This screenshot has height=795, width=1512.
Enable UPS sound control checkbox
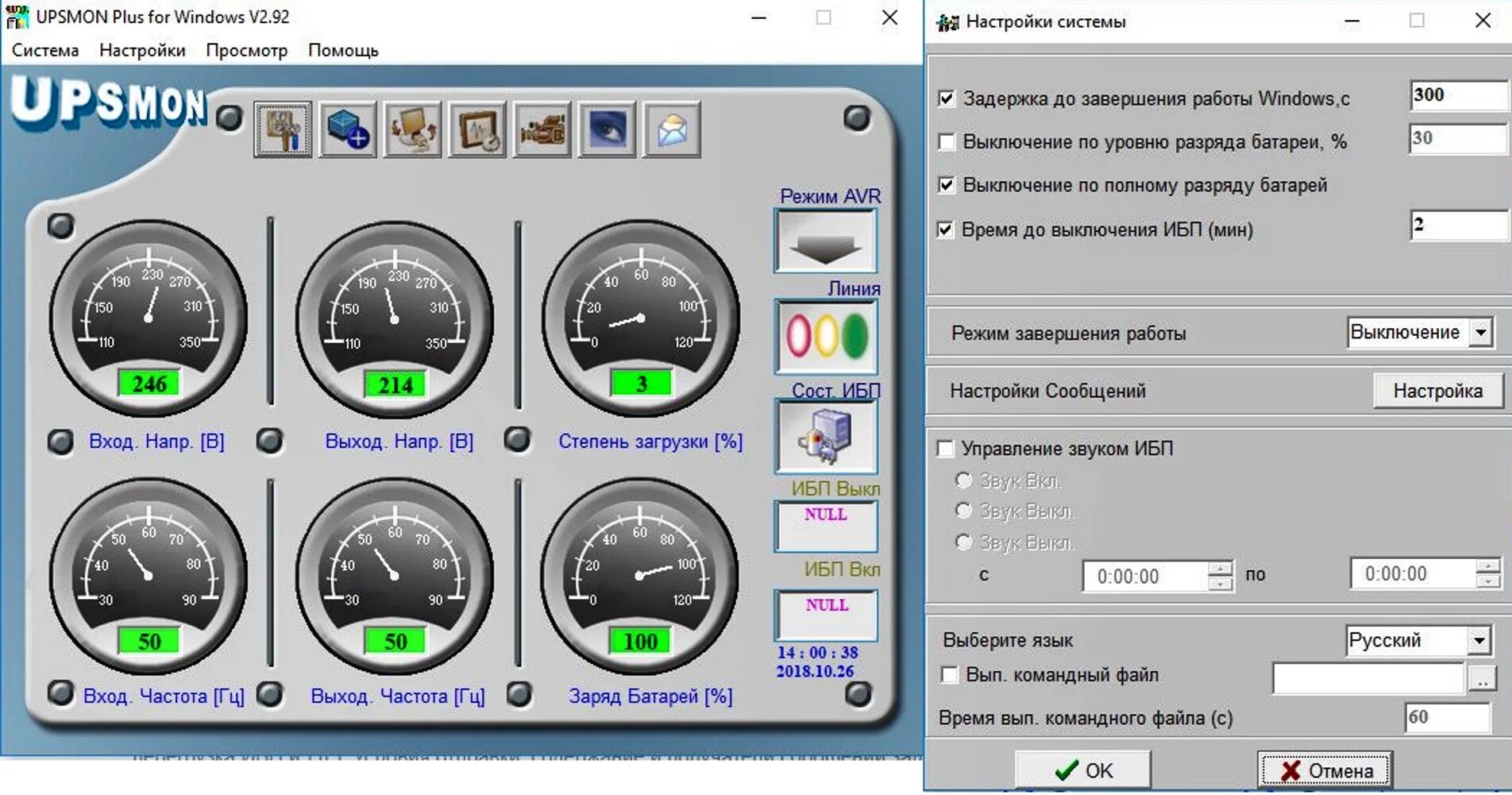pyautogui.click(x=946, y=449)
